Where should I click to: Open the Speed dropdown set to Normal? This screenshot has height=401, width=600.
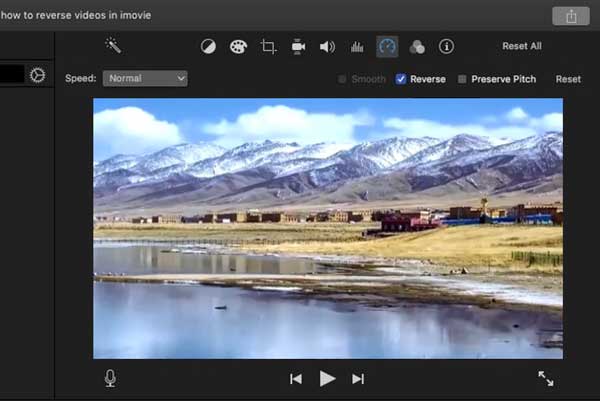145,78
